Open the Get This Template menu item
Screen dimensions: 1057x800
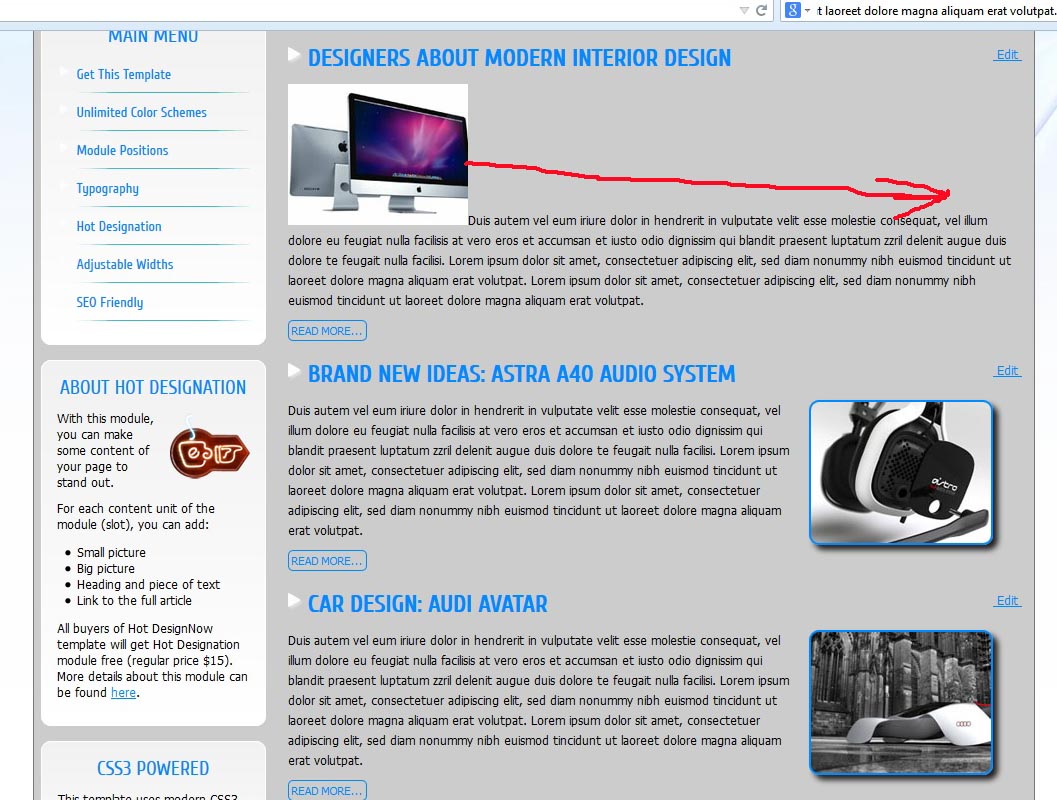pos(123,74)
